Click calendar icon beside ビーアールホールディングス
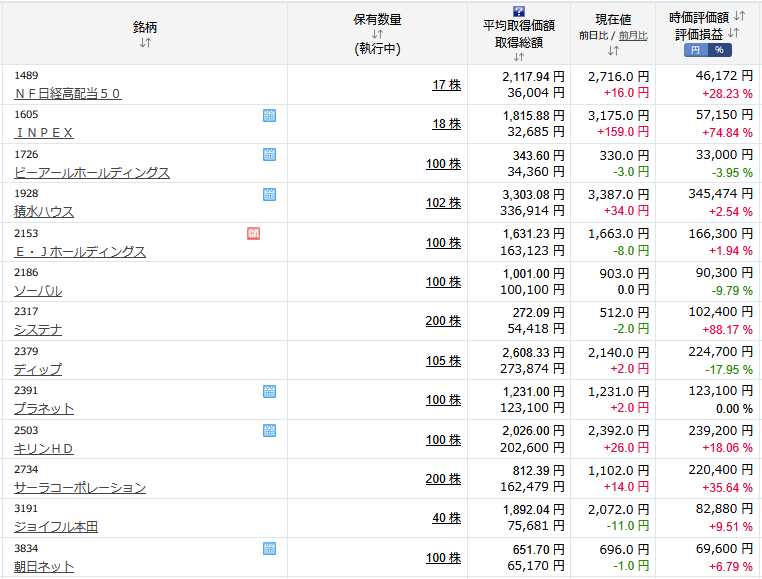Image resolution: width=762 pixels, height=579 pixels. pyautogui.click(x=269, y=155)
